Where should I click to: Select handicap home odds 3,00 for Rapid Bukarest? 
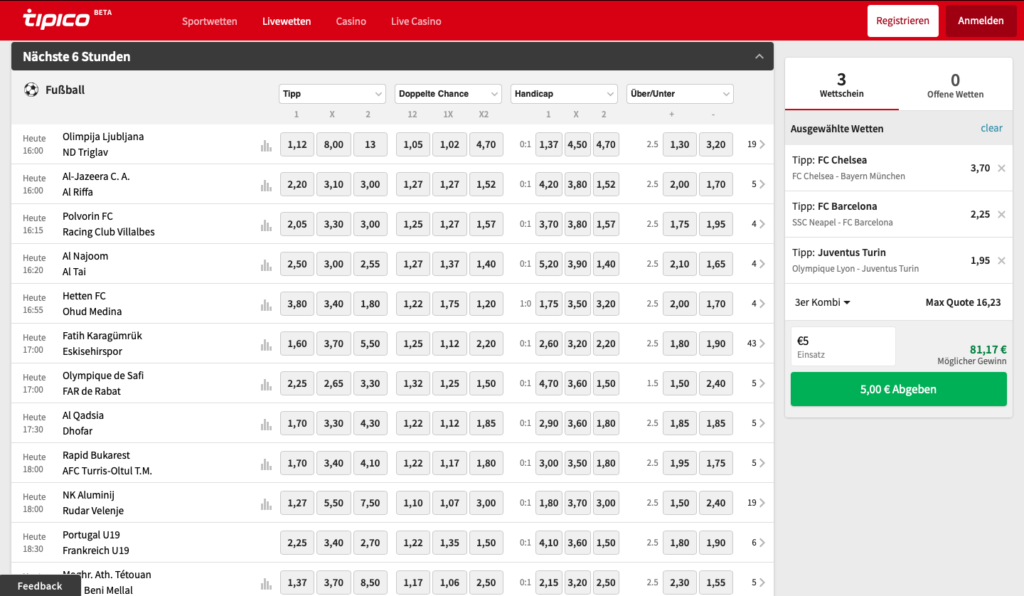(549, 463)
